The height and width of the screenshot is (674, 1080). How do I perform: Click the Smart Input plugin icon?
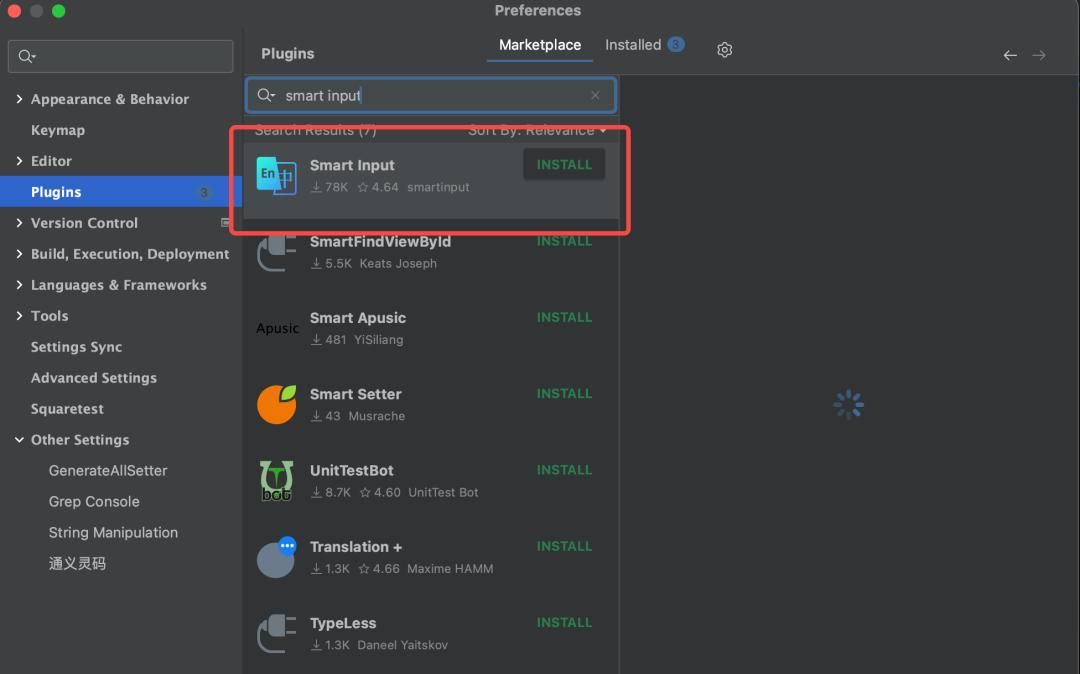click(x=277, y=176)
